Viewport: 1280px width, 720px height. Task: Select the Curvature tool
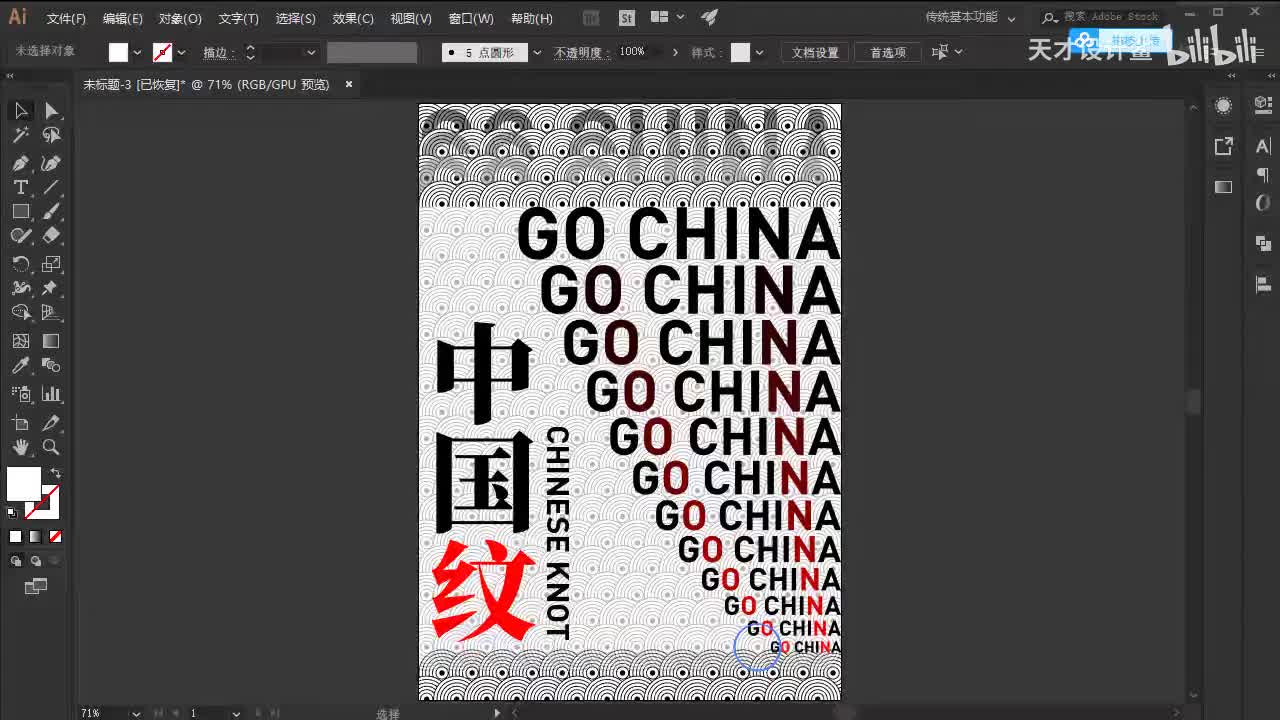(x=51, y=163)
